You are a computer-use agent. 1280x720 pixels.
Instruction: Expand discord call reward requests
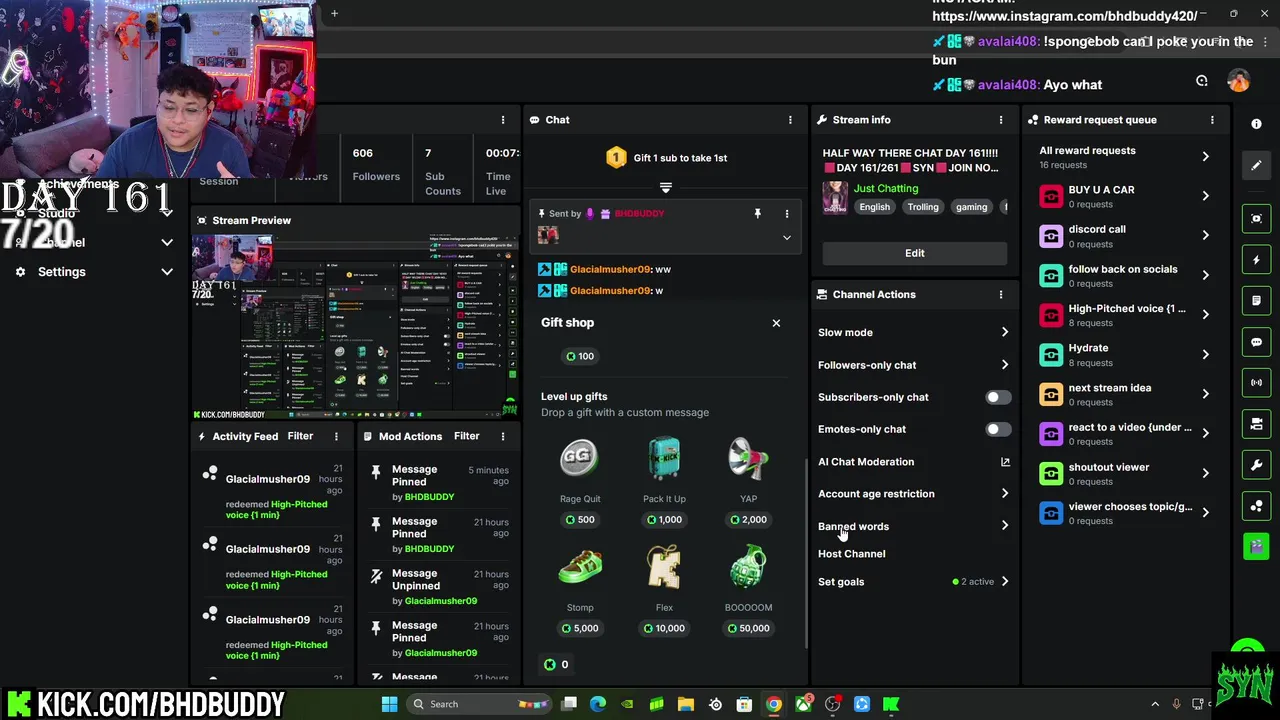[x=1205, y=236]
